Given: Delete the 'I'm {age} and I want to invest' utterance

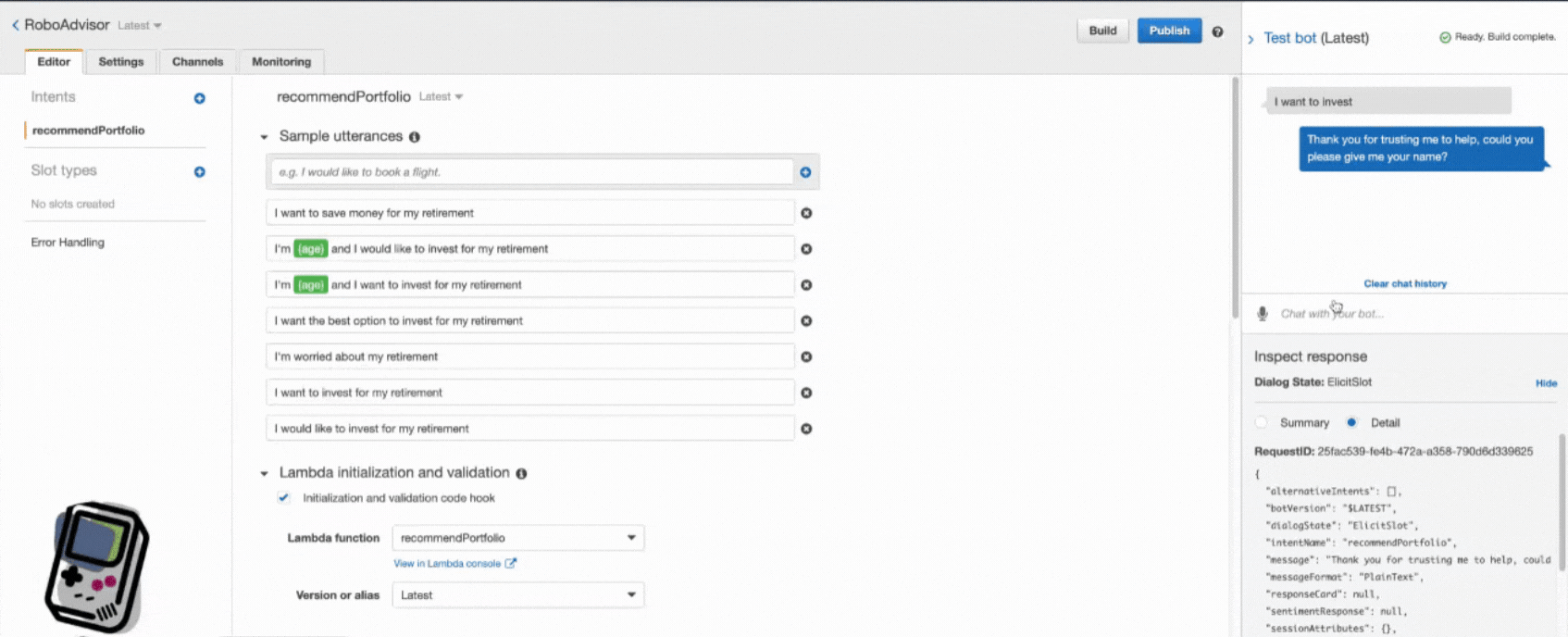Looking at the screenshot, I should [806, 285].
